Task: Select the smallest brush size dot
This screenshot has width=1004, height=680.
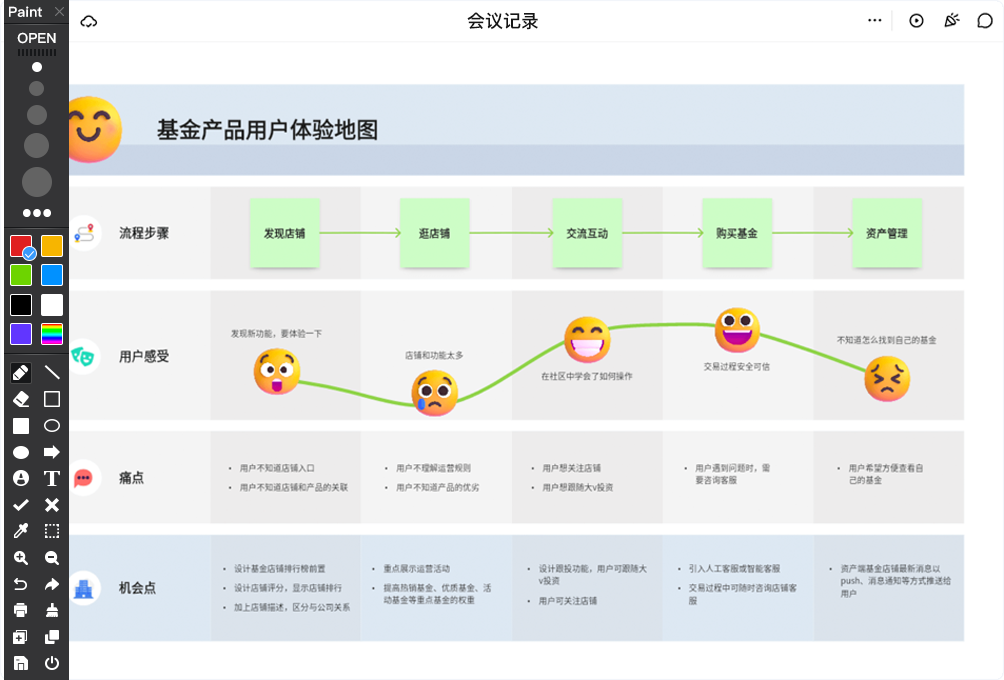Action: pyautogui.click(x=37, y=67)
